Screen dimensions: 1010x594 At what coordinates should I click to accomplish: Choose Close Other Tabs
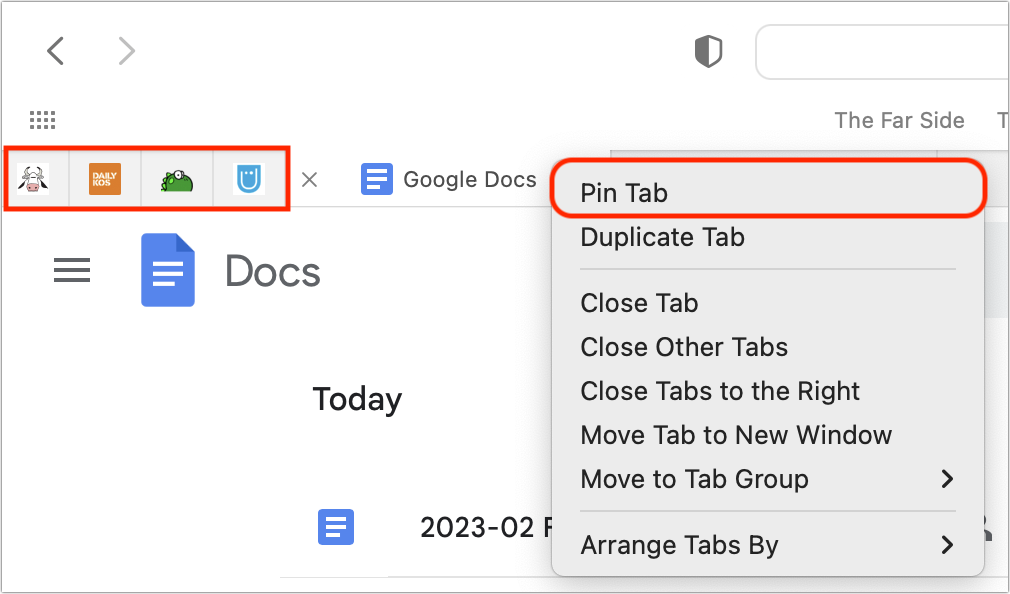pos(768,347)
